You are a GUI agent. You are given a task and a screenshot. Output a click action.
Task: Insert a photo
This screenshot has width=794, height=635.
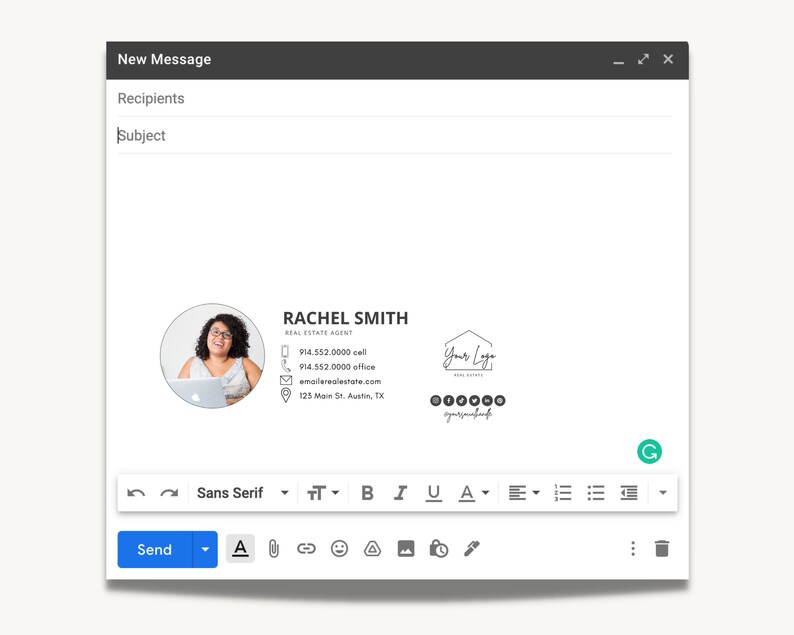coord(406,548)
